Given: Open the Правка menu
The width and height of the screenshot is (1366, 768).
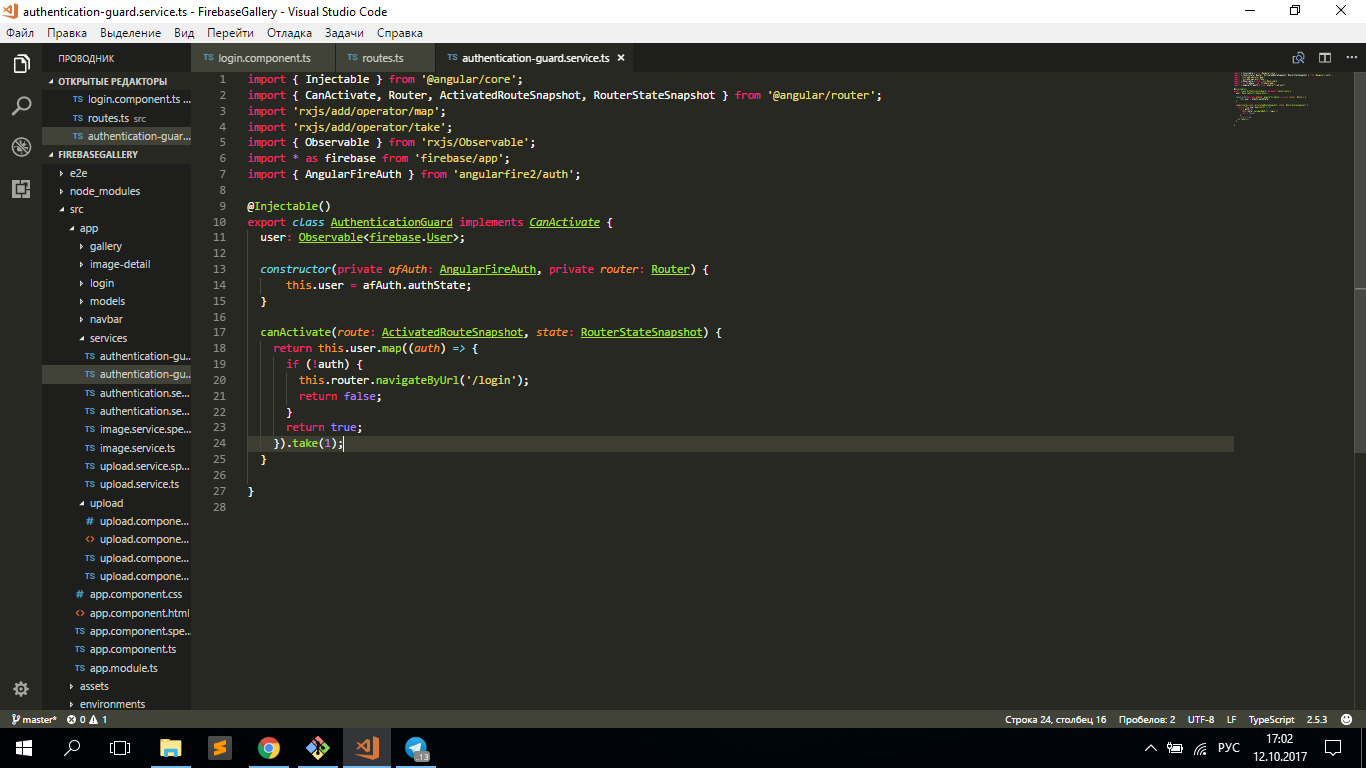Looking at the screenshot, I should pos(67,33).
